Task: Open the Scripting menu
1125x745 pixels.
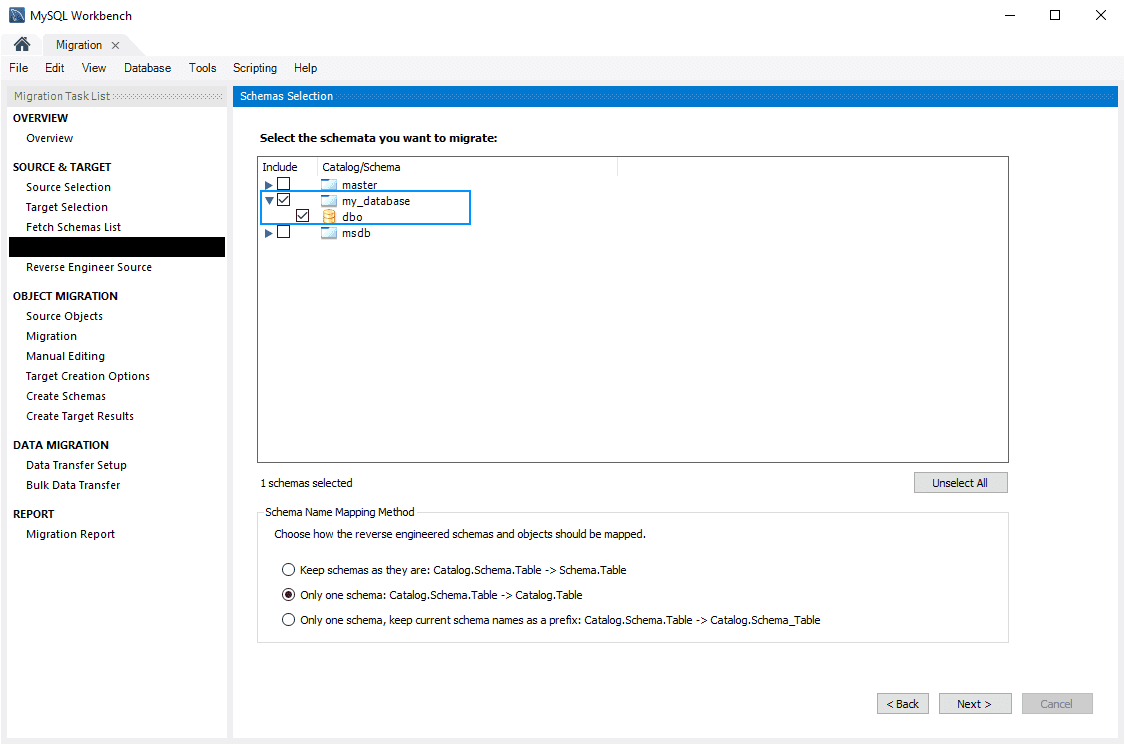Action: [x=255, y=68]
